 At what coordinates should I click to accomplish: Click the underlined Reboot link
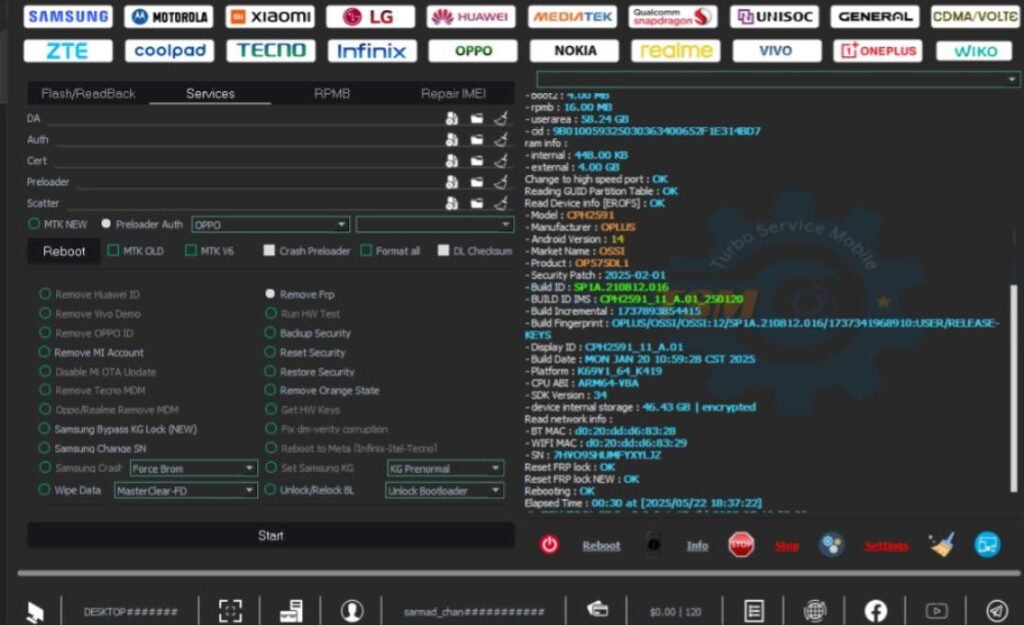point(601,545)
